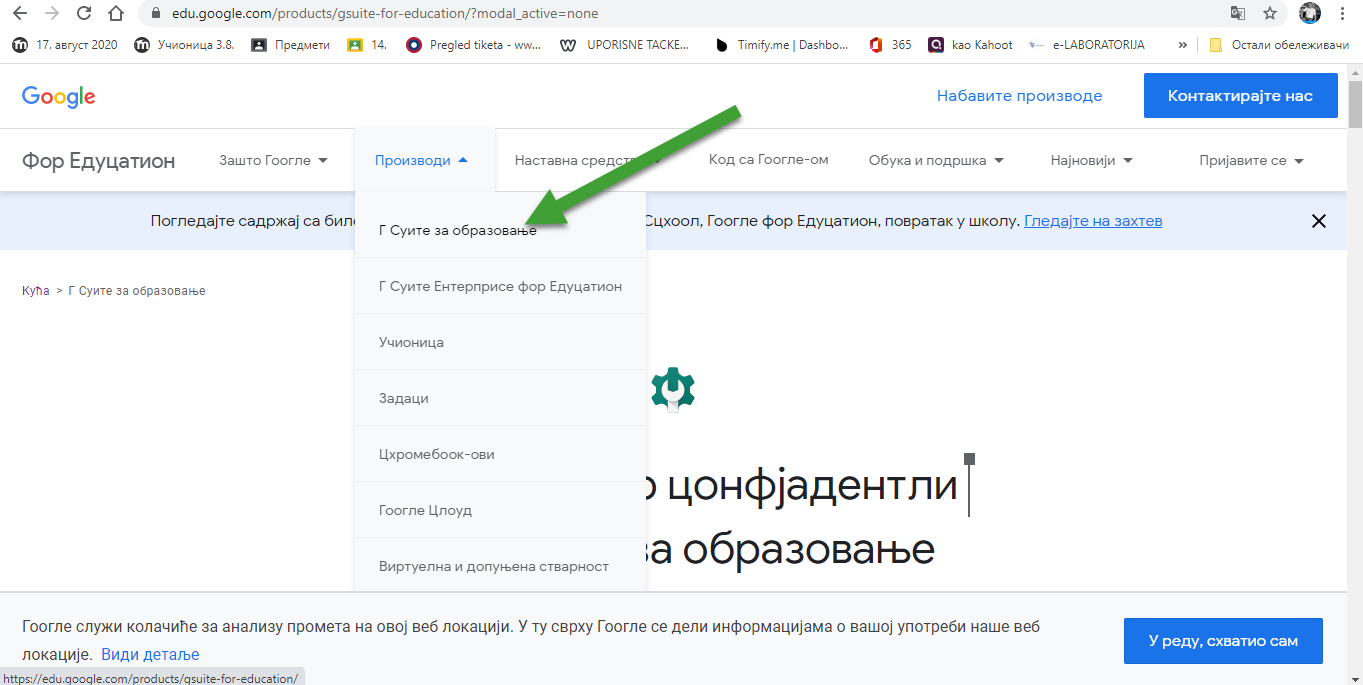The width and height of the screenshot is (1363, 685).
Task: Go to browser home page icon
Action: 117,14
